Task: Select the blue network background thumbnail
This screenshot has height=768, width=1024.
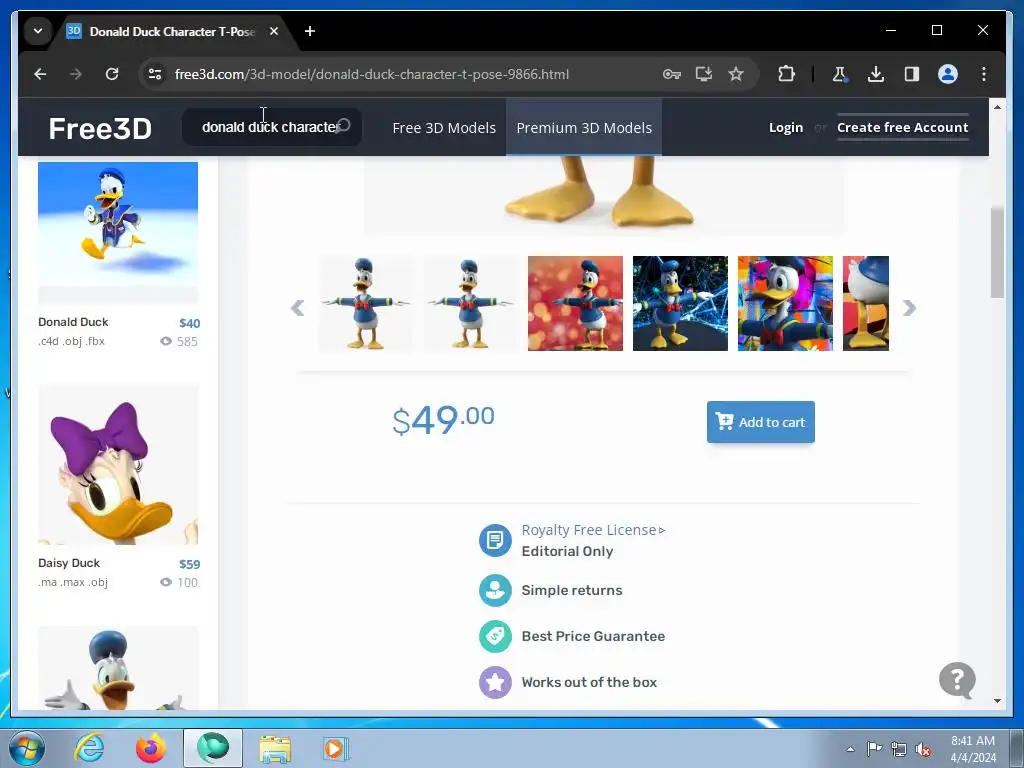Action: [680, 304]
